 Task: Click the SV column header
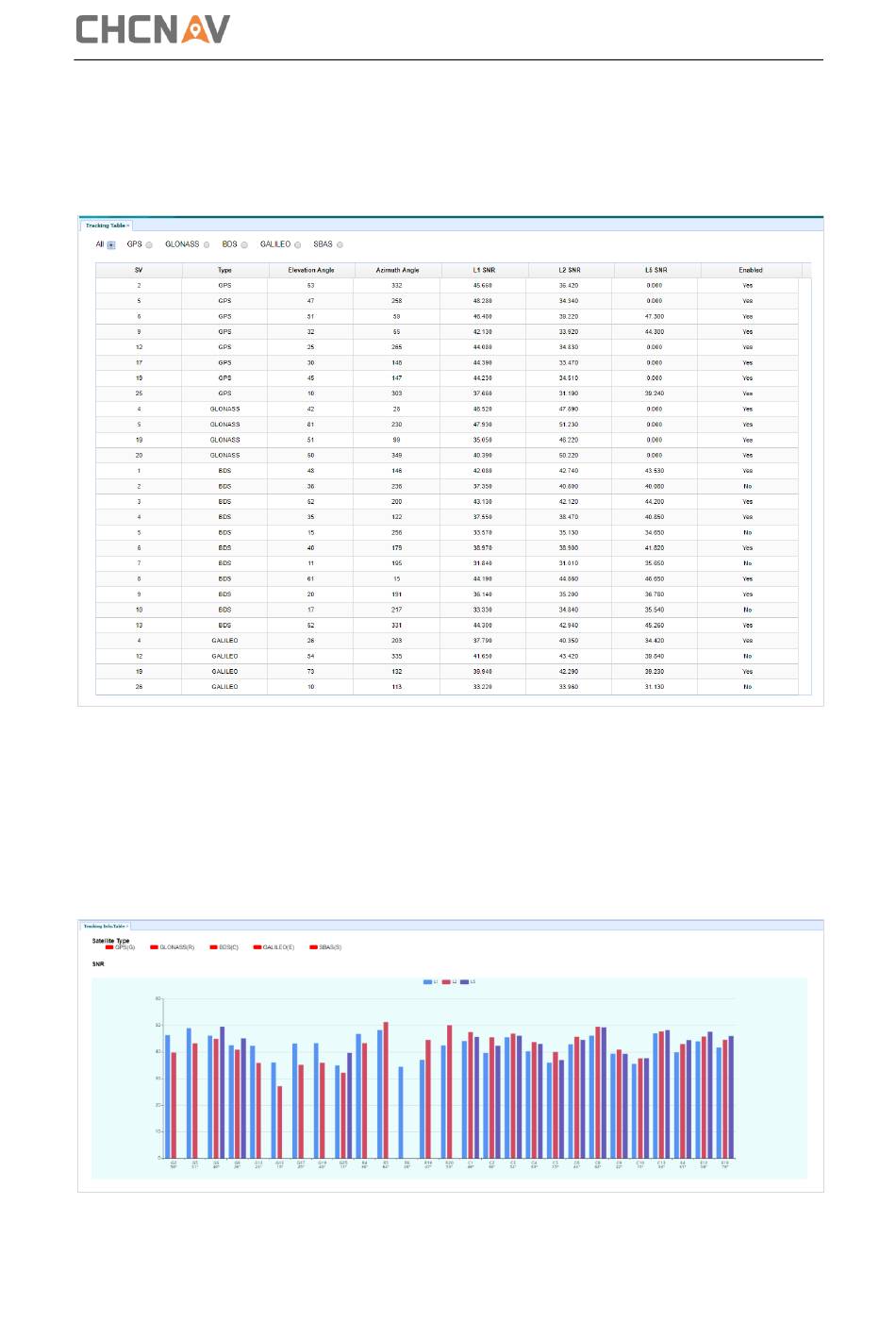pyautogui.click(x=139, y=270)
